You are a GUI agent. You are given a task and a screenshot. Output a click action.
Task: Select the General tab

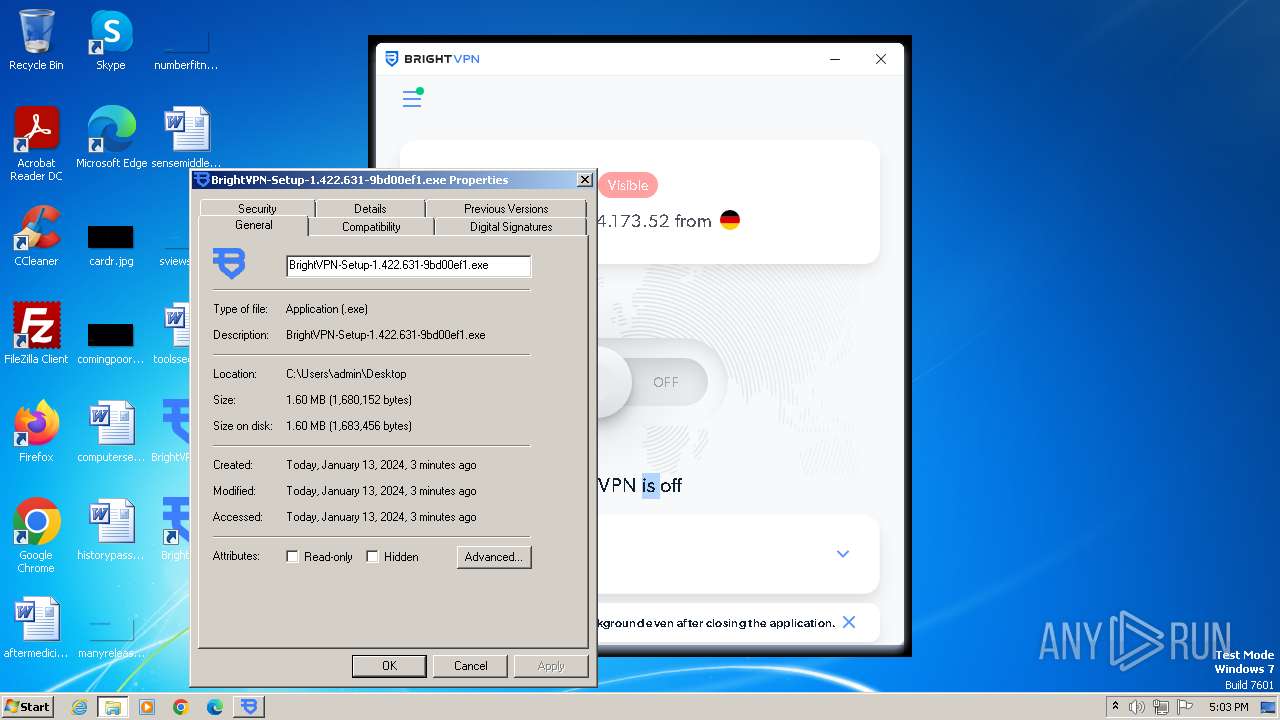coord(254,225)
